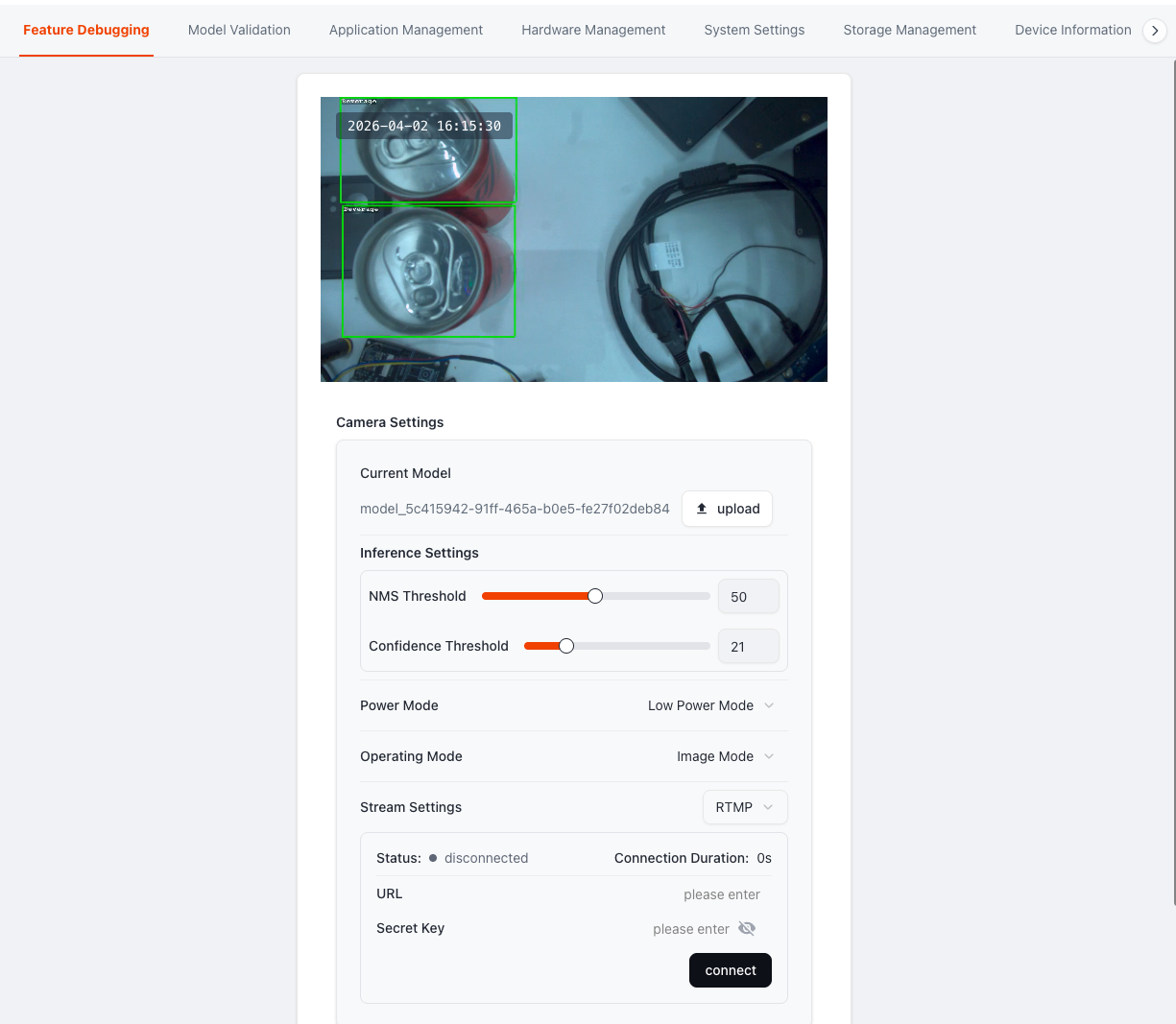The width and height of the screenshot is (1176, 1024).
Task: Open the Storage Management tab
Action: click(909, 30)
